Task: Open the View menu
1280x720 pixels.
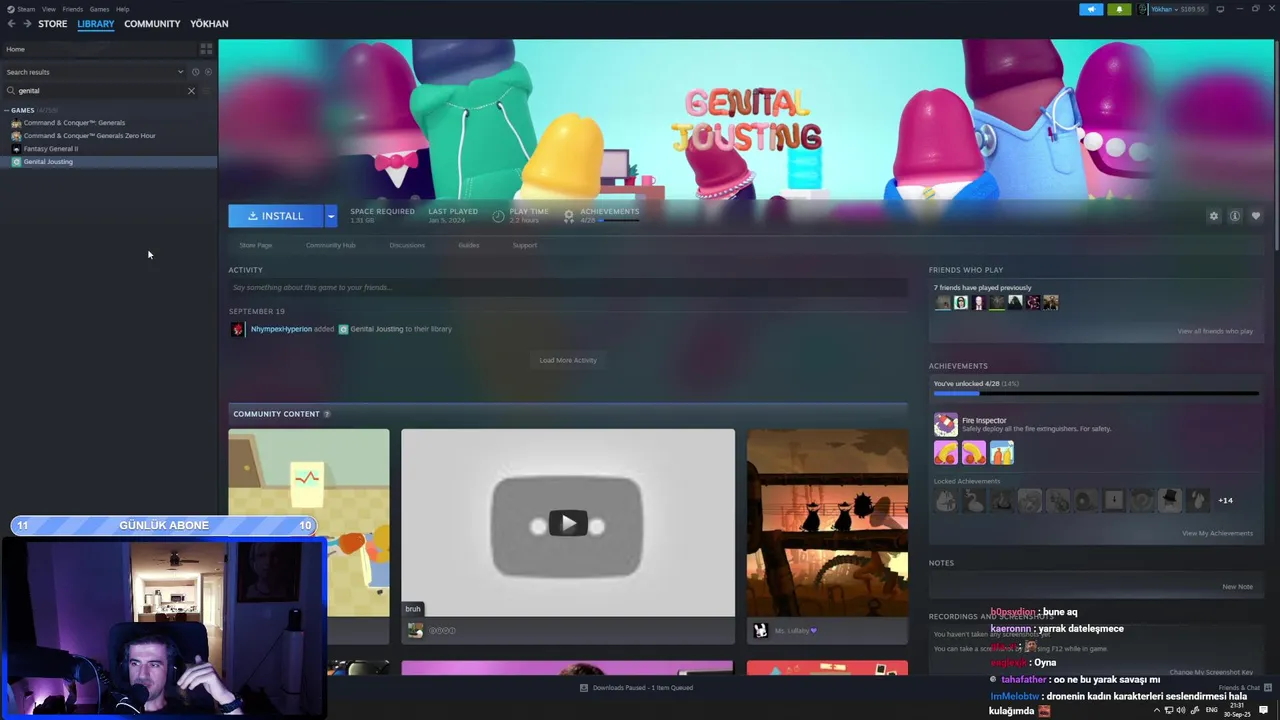Action: 48,9
